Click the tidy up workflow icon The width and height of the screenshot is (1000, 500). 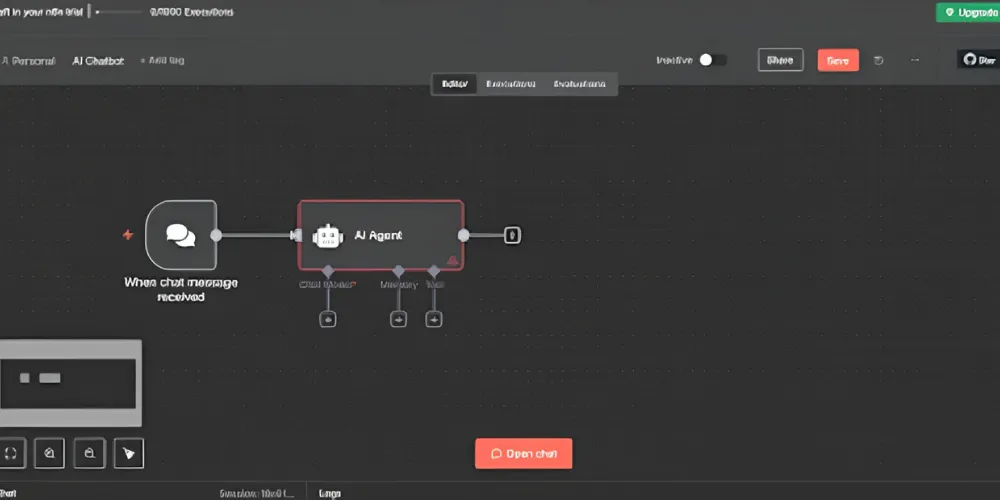point(129,453)
